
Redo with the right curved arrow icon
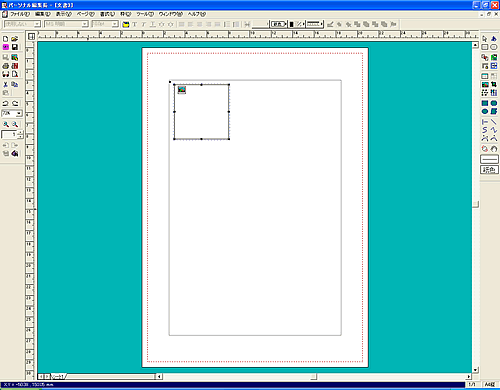pyautogui.click(x=15, y=103)
